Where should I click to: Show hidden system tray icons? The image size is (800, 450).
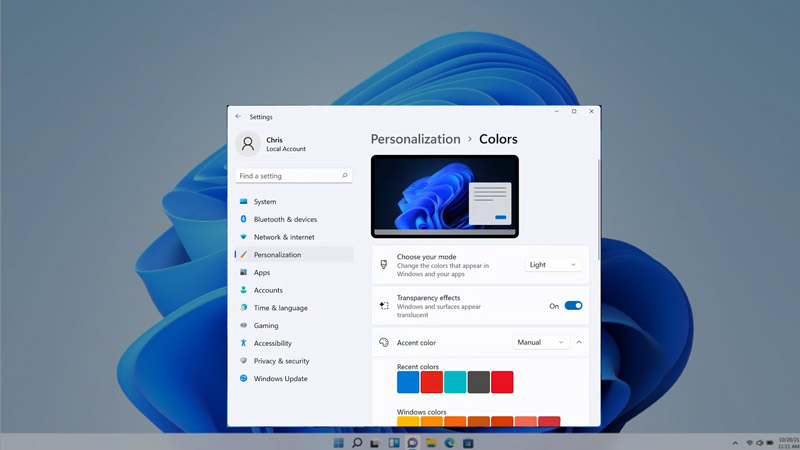coord(735,443)
